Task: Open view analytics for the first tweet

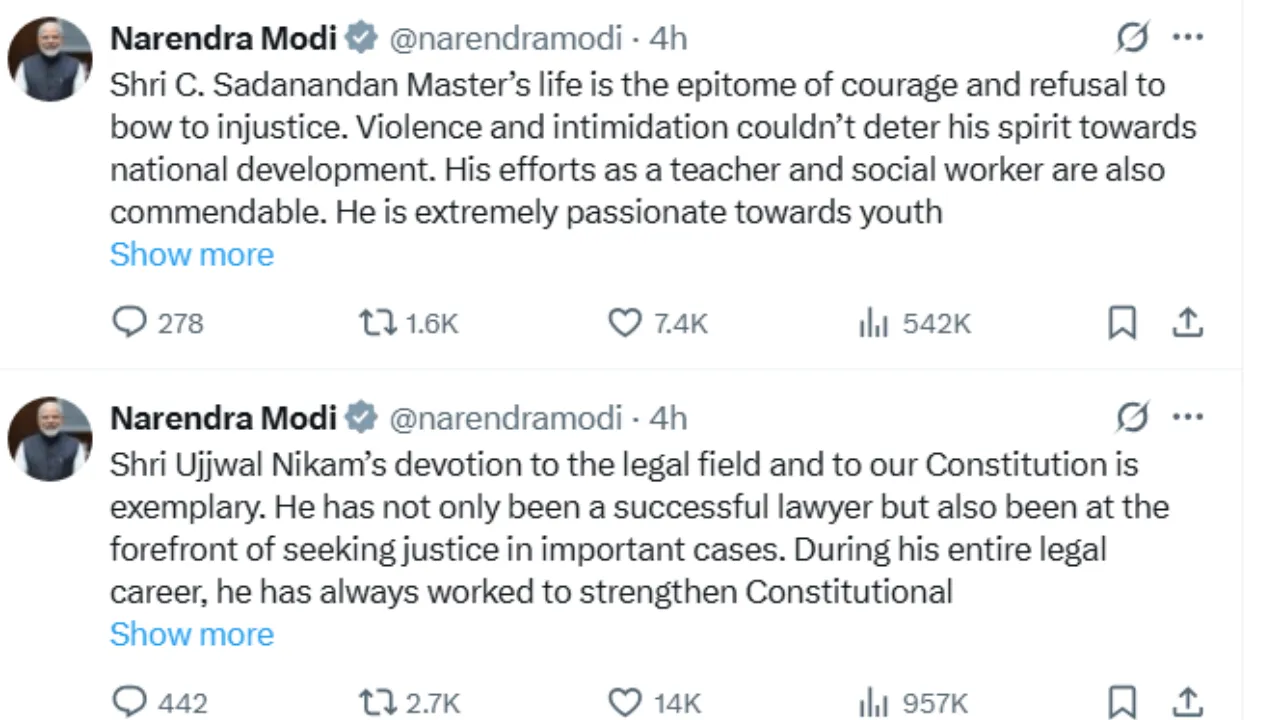Action: pos(874,322)
